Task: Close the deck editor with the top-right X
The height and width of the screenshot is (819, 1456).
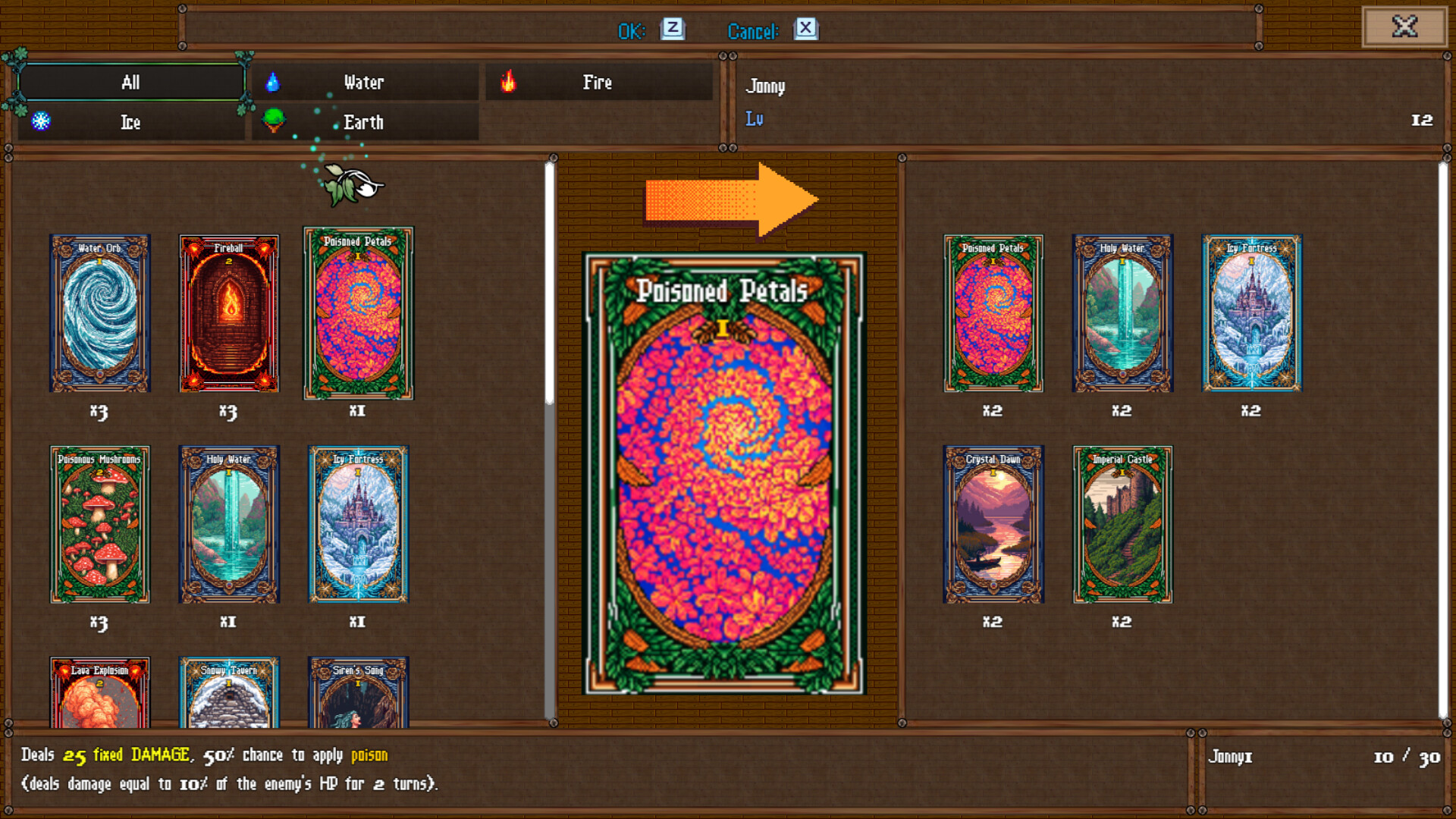Action: point(1404,27)
